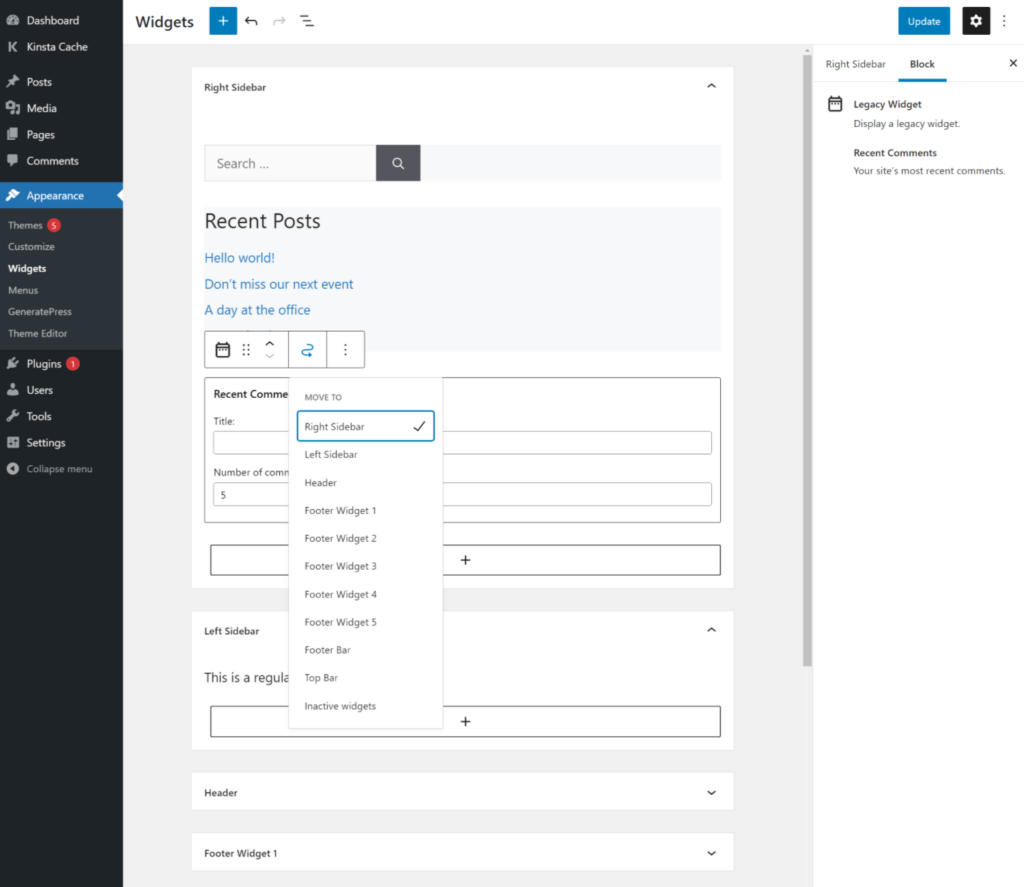Open the block's three-dot options menu

345,349
